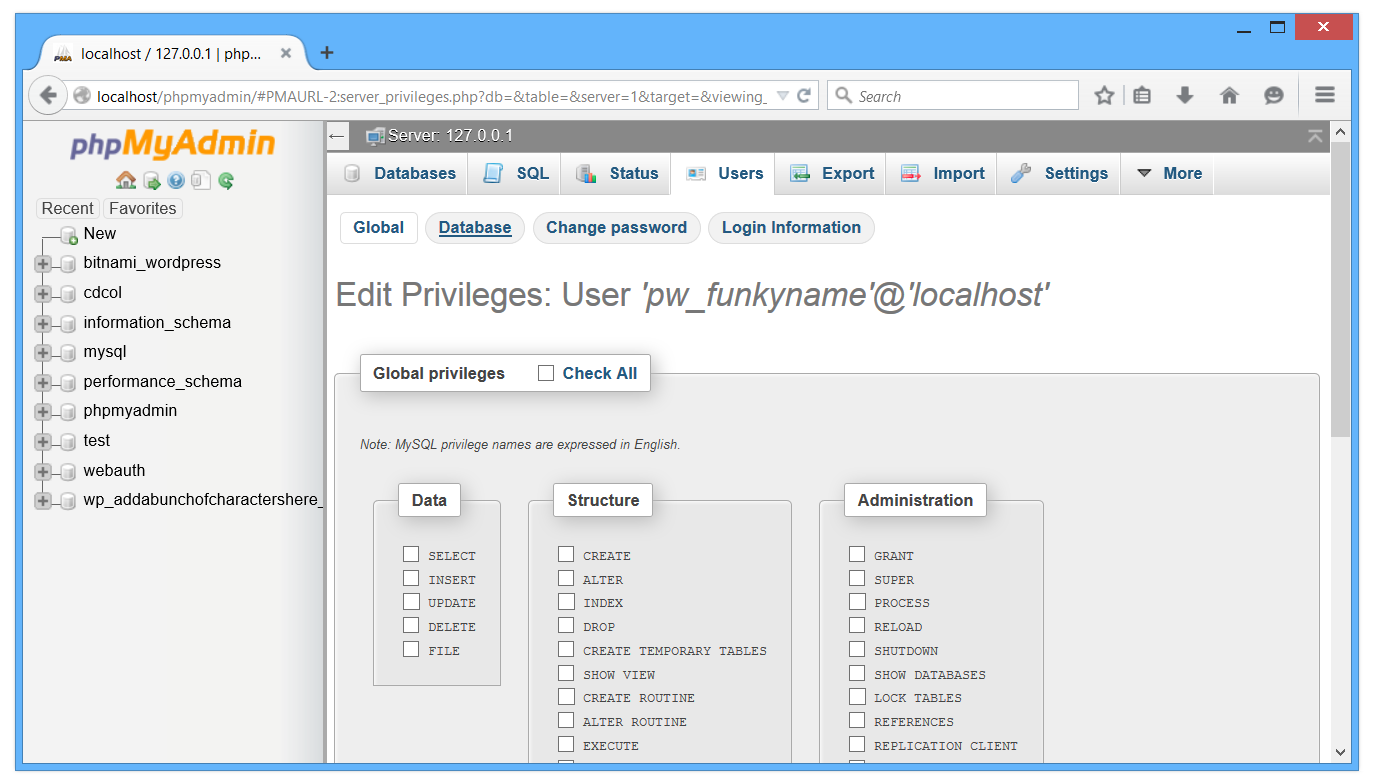The image size is (1373, 783).
Task: Click the phpMyAdmin home icon
Action: pos(125,181)
